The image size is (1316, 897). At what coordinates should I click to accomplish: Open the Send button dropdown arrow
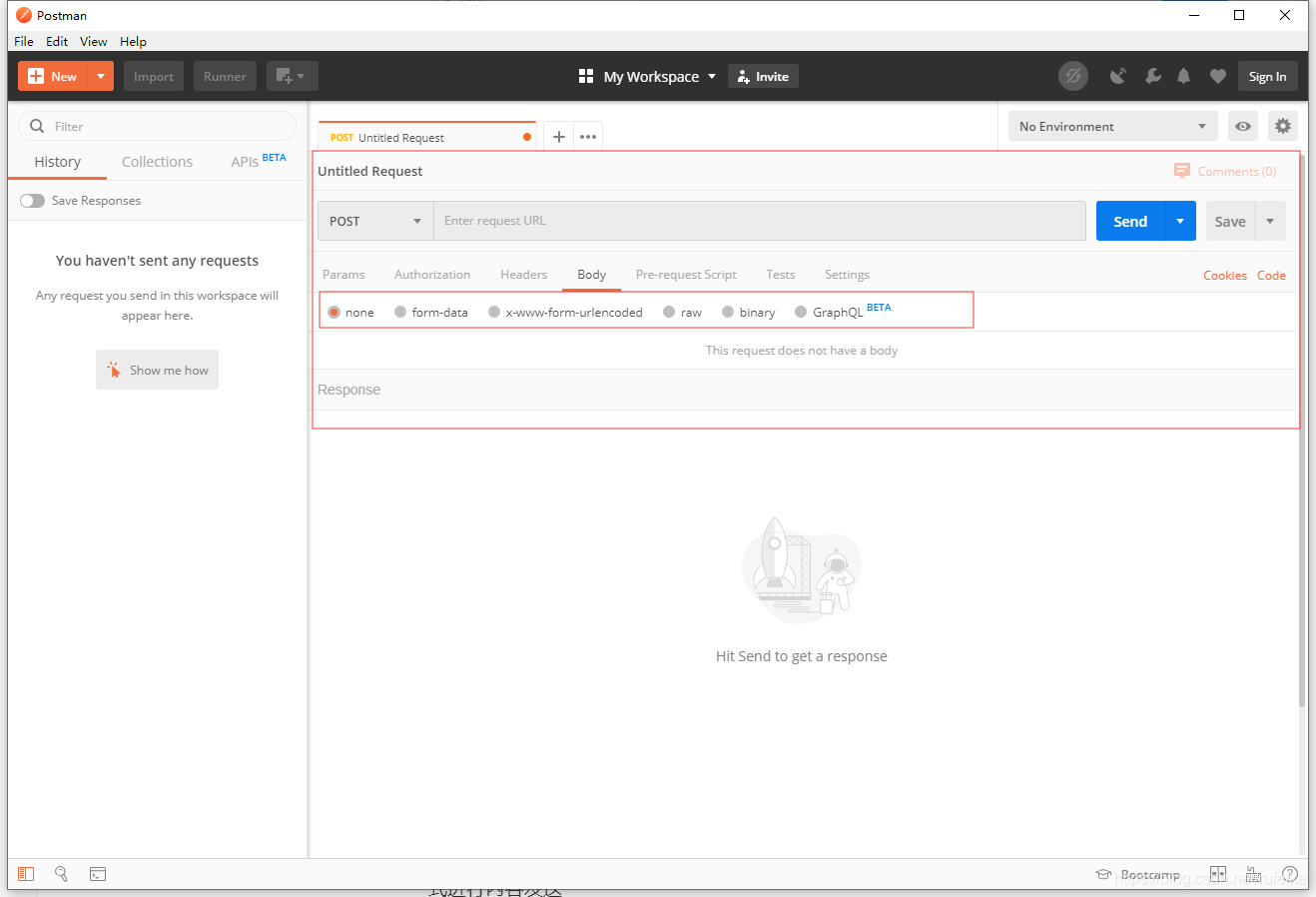[1180, 221]
